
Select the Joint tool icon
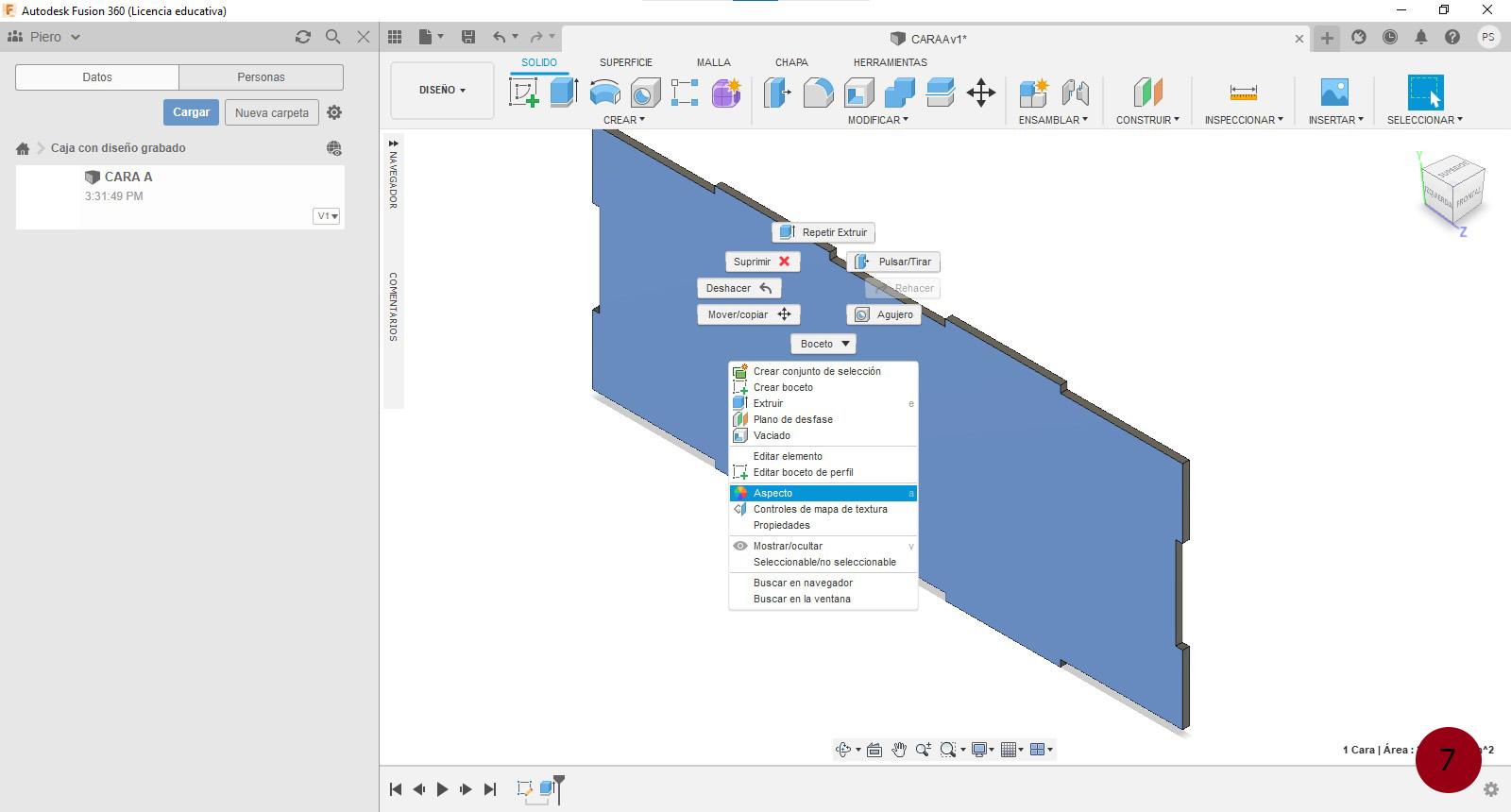click(x=1076, y=93)
